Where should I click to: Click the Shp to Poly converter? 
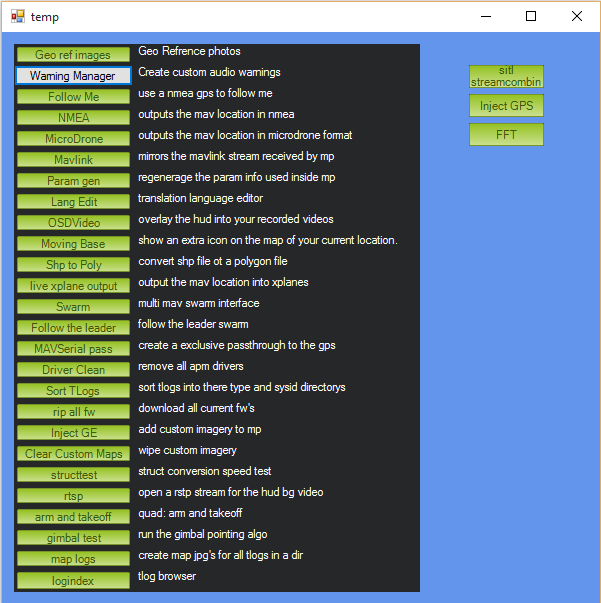click(x=73, y=265)
